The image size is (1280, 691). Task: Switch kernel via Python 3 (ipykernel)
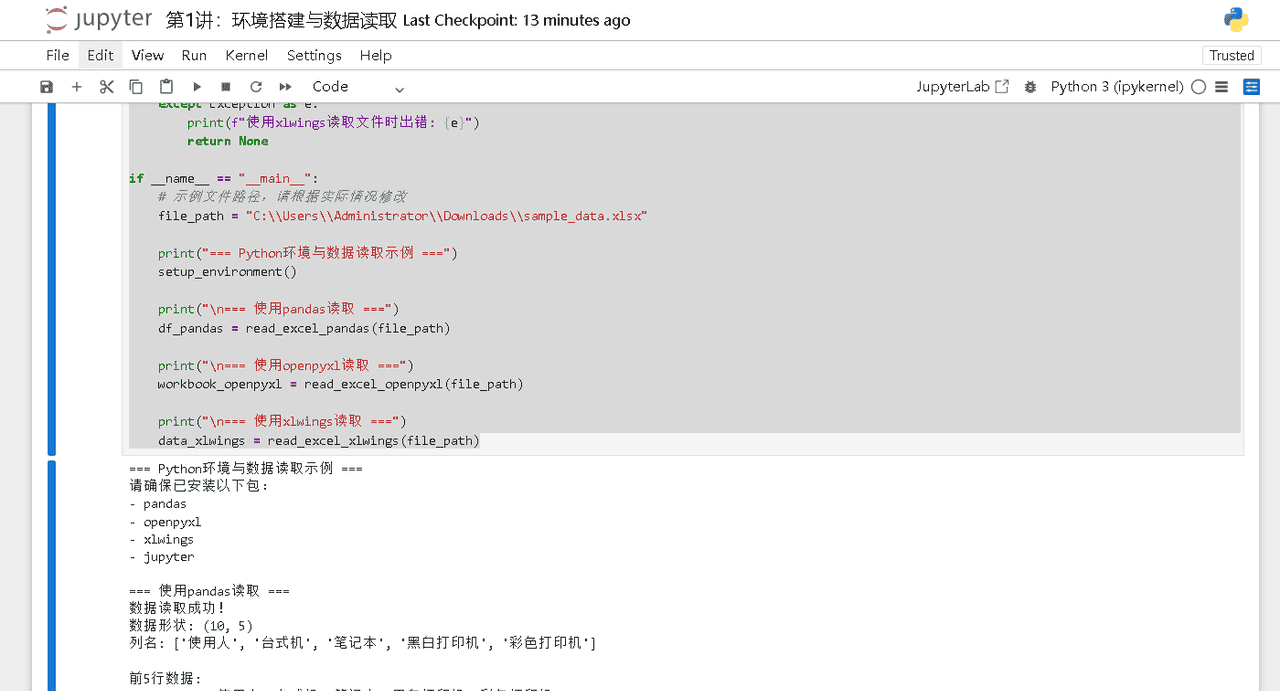[x=1116, y=87]
